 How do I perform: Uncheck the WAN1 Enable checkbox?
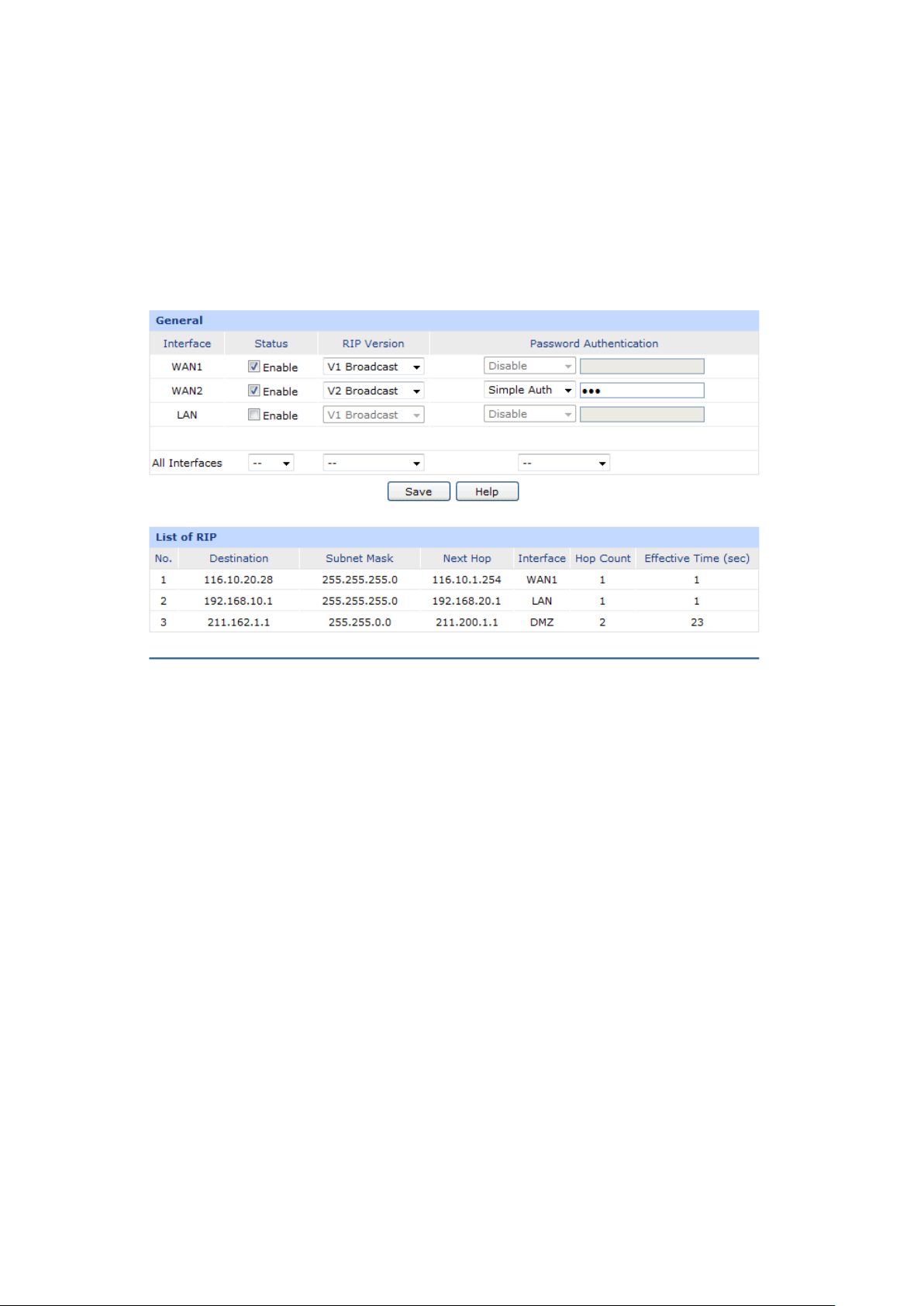coord(253,367)
